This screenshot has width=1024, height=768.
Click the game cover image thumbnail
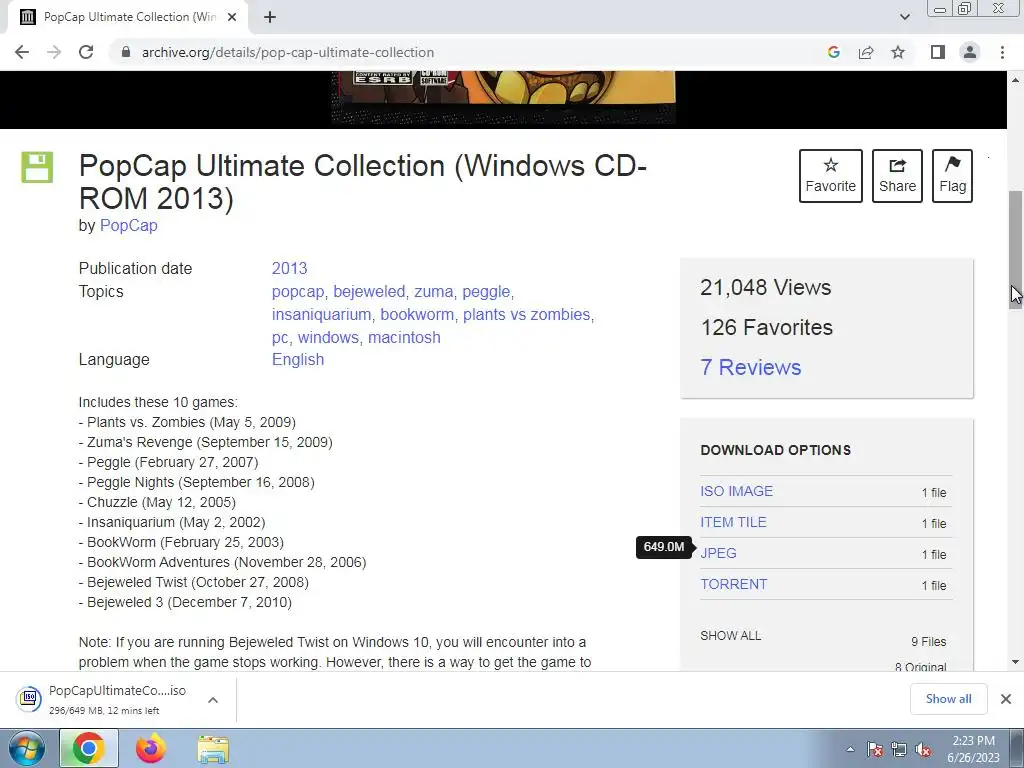coord(503,97)
